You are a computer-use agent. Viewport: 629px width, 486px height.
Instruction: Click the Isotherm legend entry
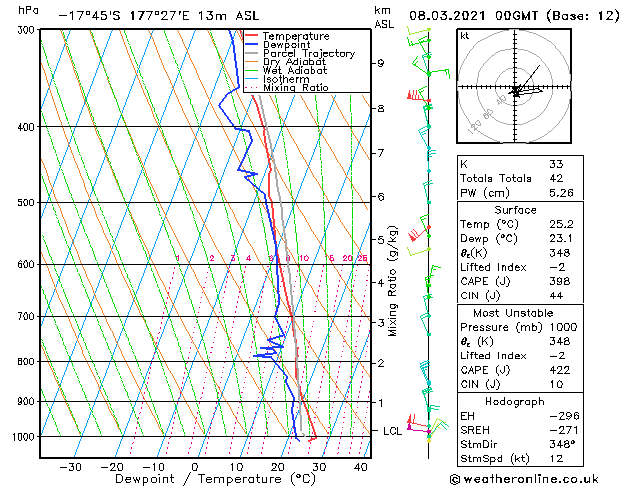pyautogui.click(x=277, y=79)
